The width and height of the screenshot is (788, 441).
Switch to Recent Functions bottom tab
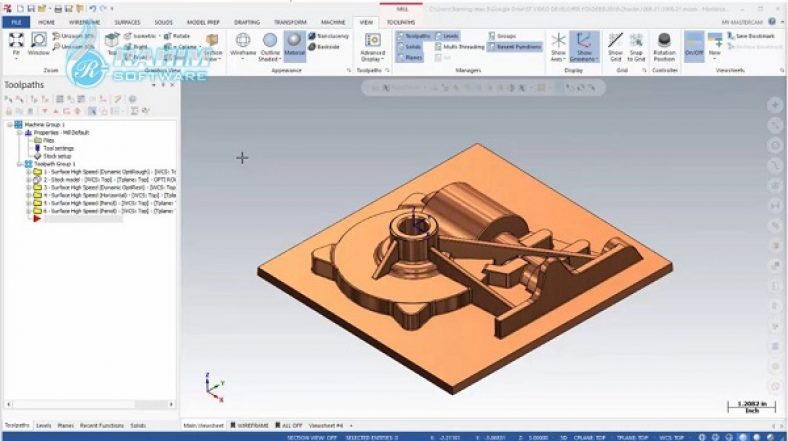tap(102, 425)
